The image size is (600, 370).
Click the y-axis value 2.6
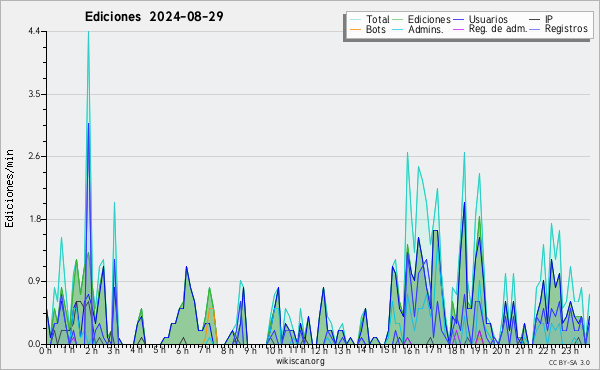coord(34,156)
